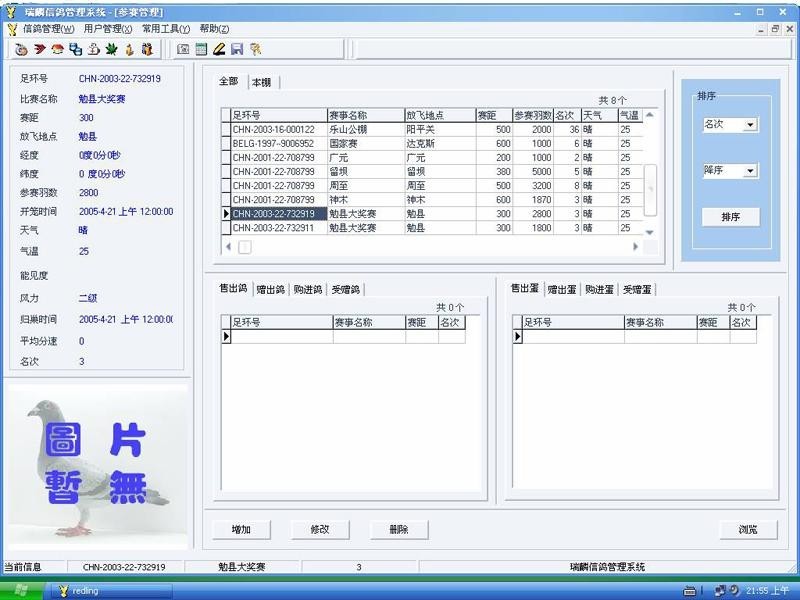This screenshot has height=600, width=800.
Task: Switch to the 赠出鸽 tab
Action: click(270, 289)
